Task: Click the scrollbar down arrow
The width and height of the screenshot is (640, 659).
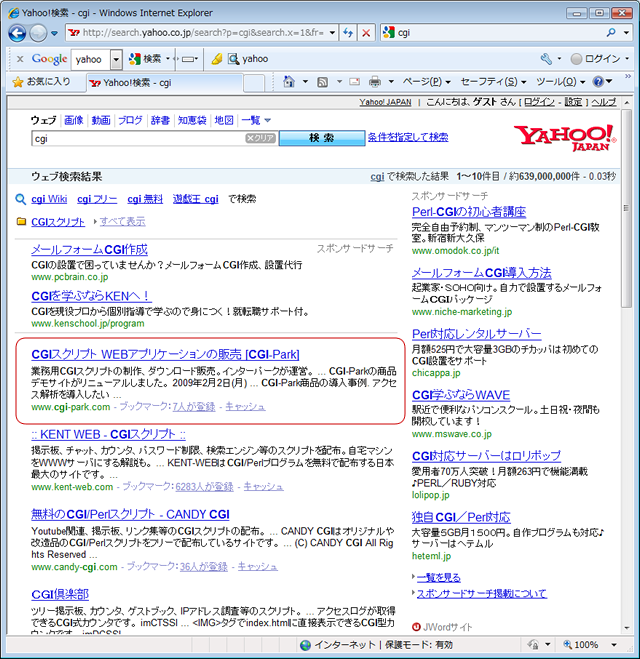Action: pyautogui.click(x=627, y=628)
